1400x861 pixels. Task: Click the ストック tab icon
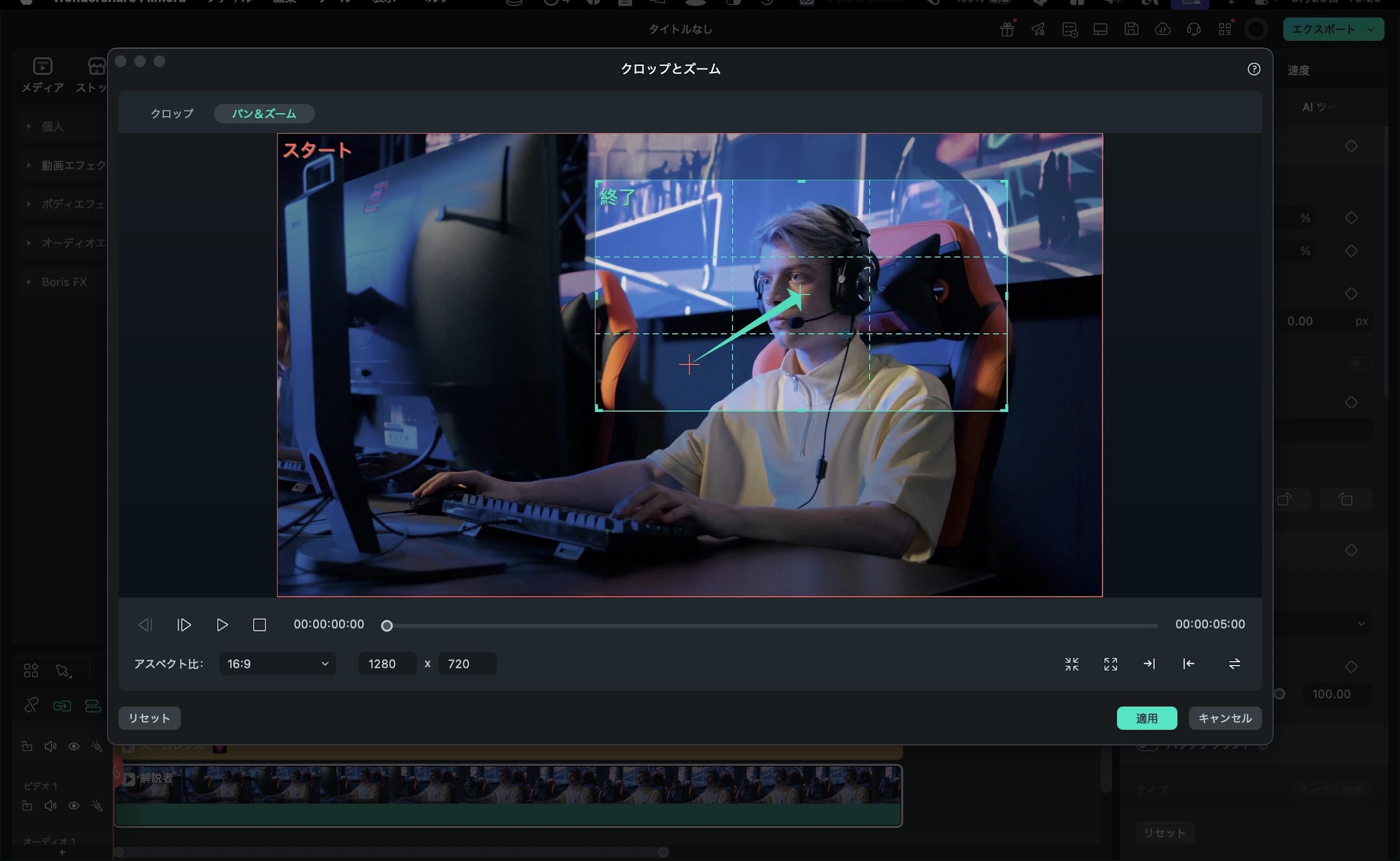point(97,67)
